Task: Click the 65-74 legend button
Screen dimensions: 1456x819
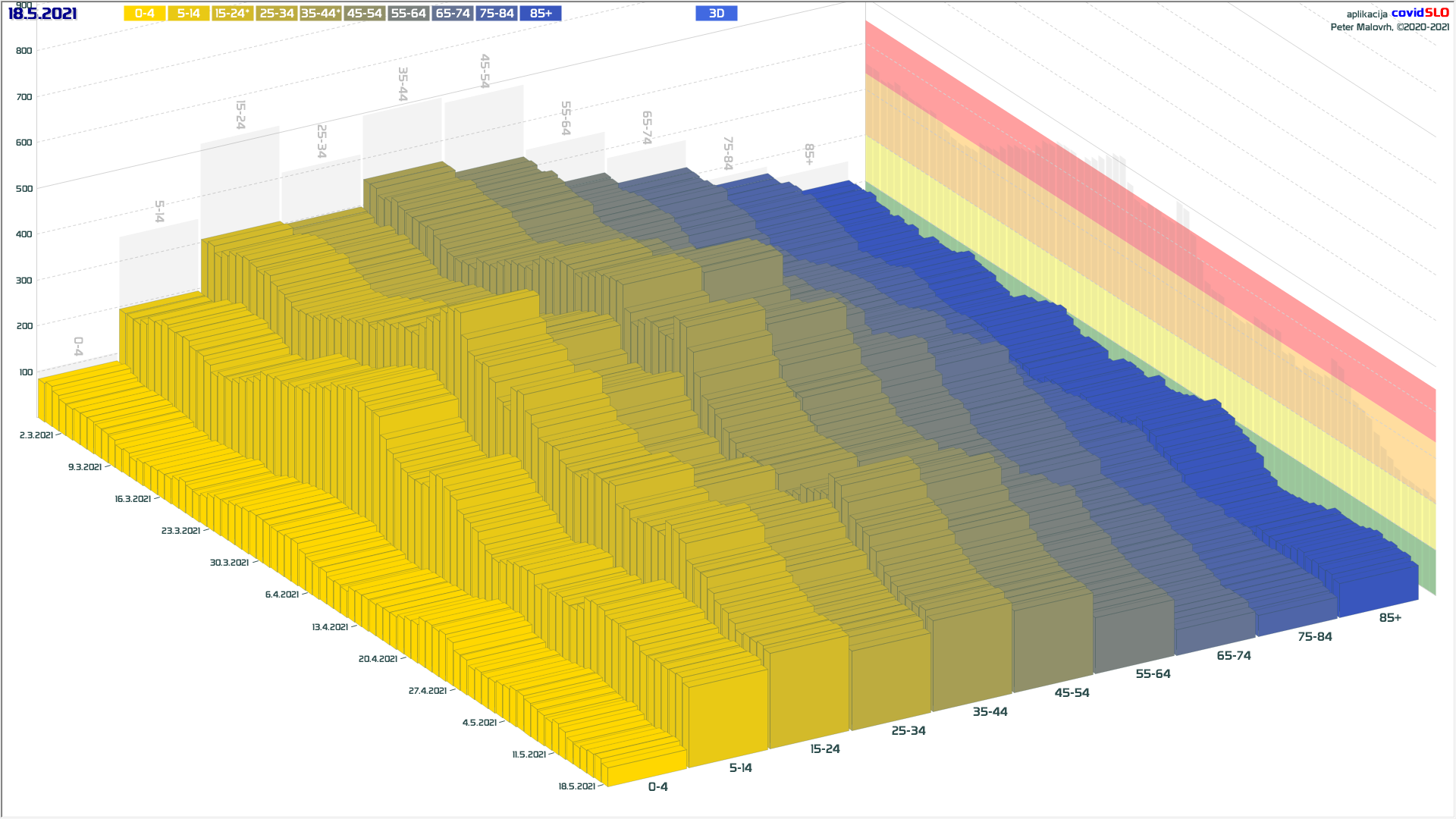Action: click(453, 14)
